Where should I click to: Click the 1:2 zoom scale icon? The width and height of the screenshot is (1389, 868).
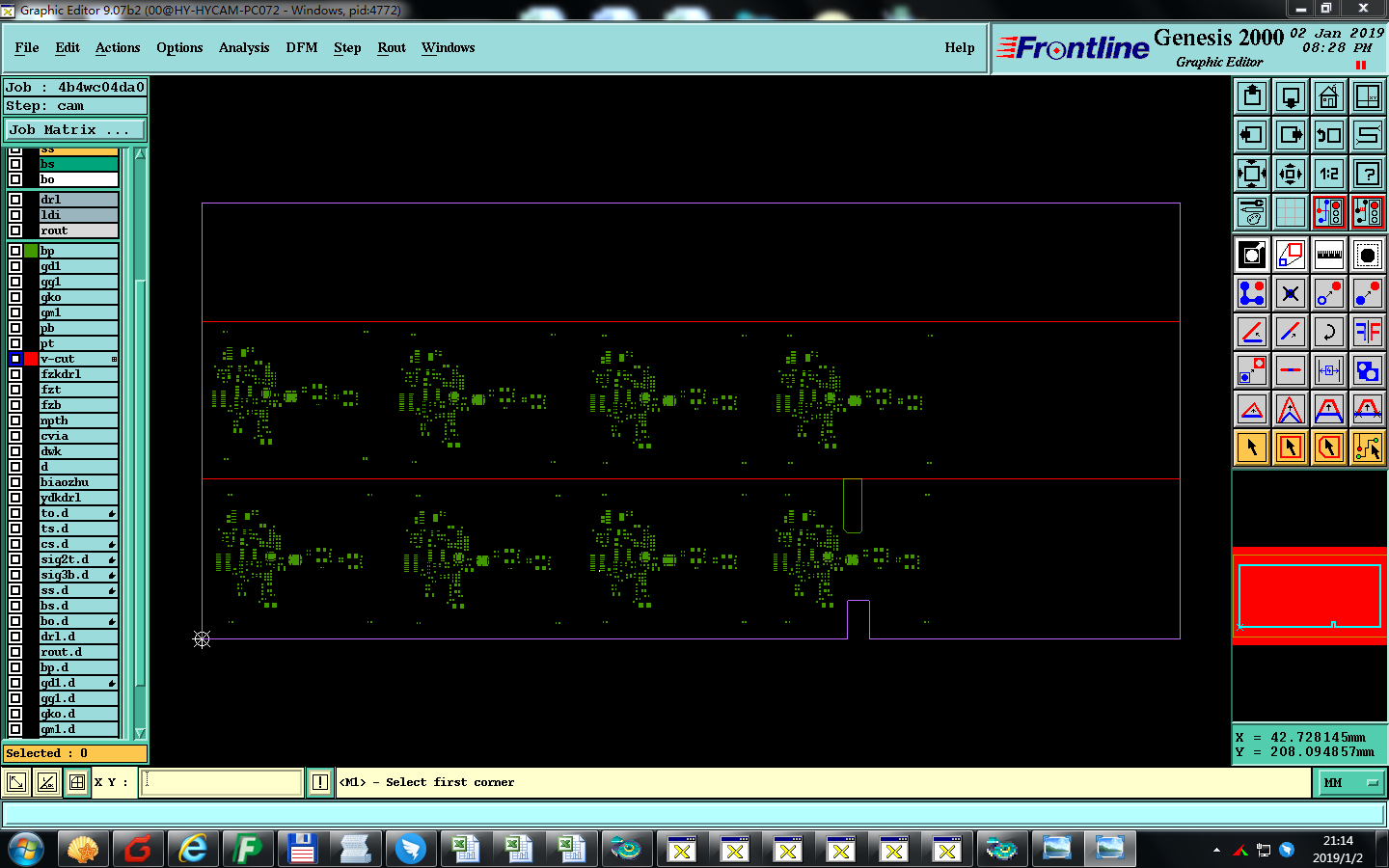click(x=1329, y=174)
